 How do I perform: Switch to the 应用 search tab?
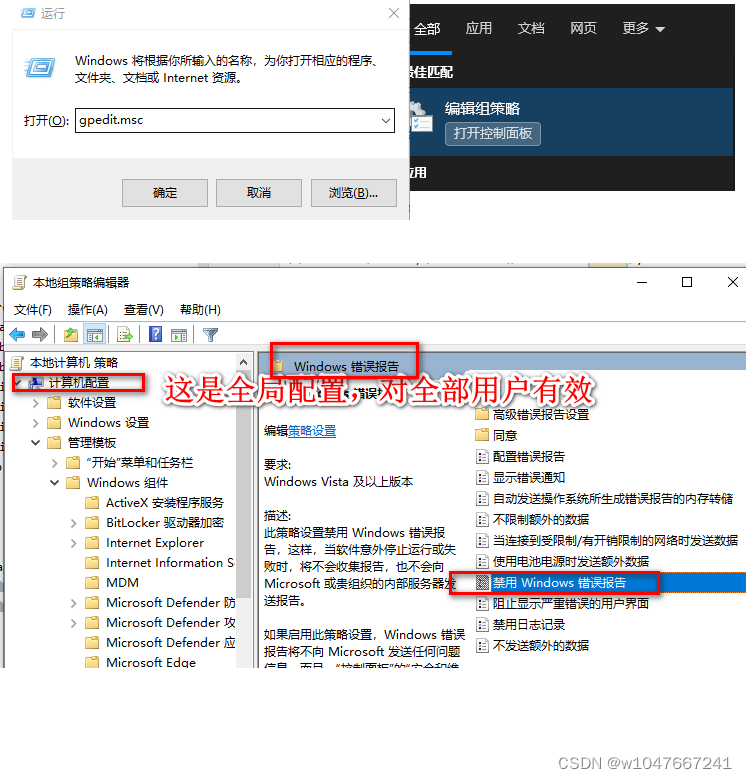[479, 28]
